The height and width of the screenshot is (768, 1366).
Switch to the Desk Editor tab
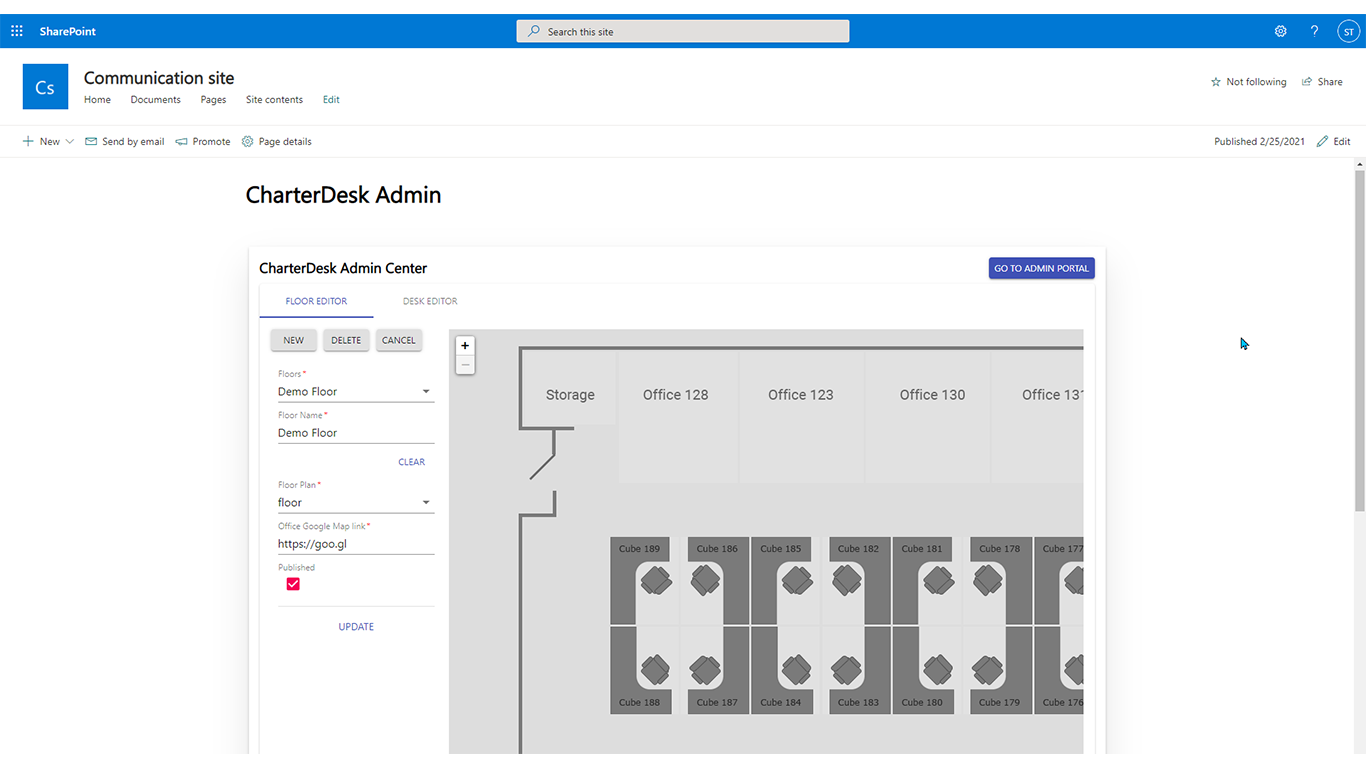click(430, 301)
